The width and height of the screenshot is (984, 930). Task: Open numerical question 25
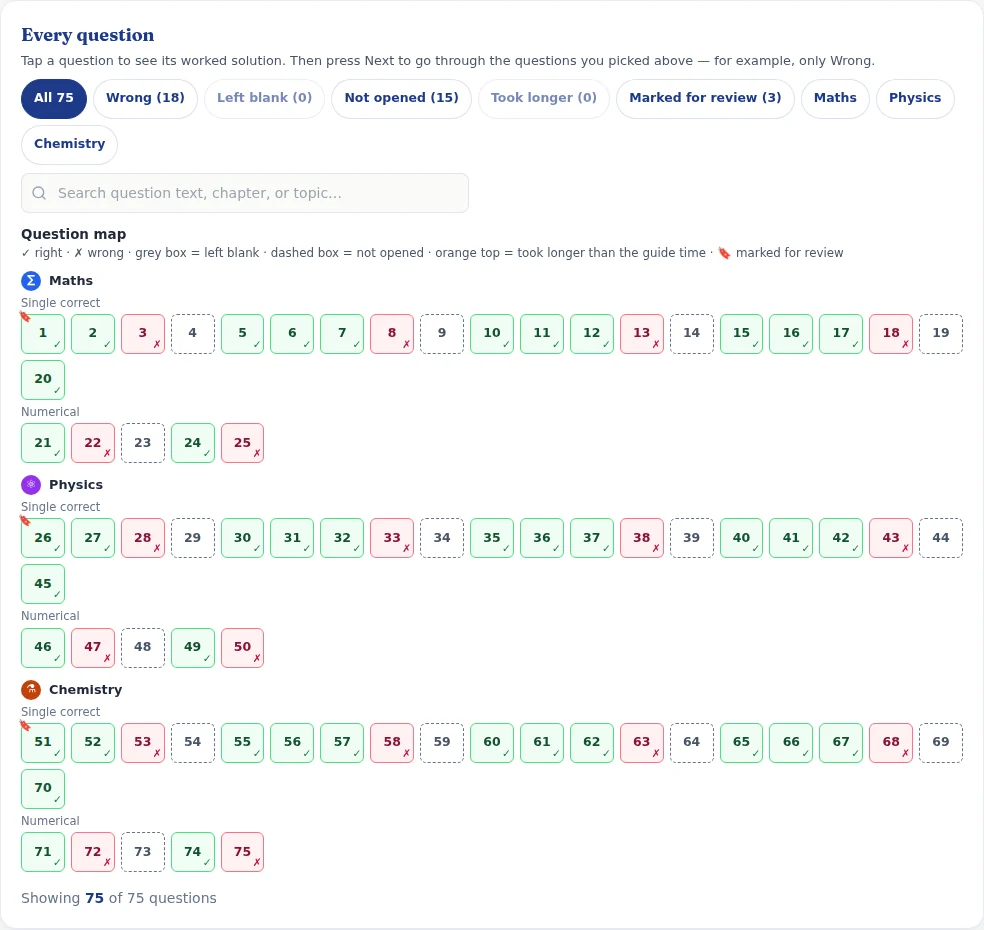242,443
